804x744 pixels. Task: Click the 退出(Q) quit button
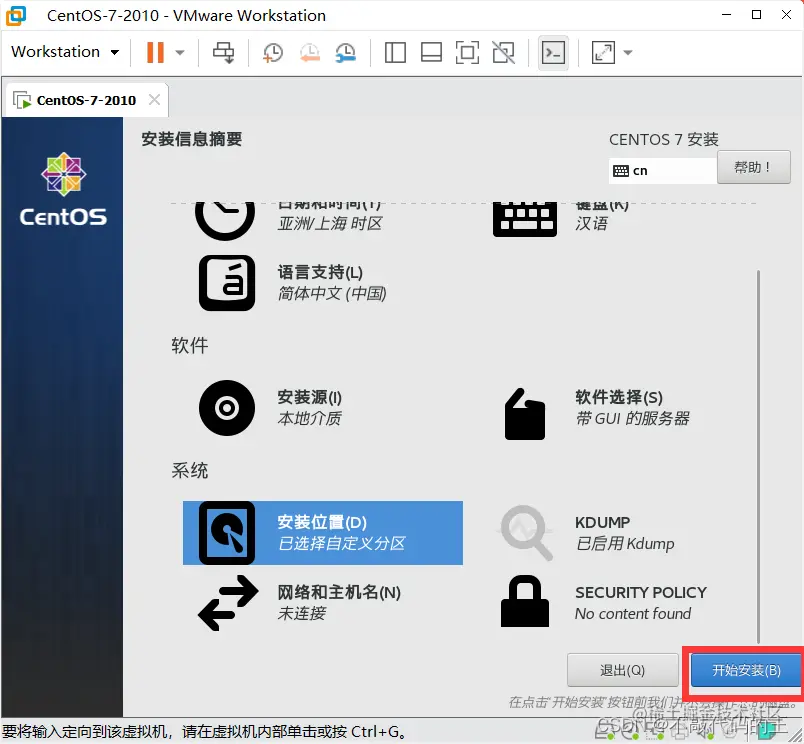pyautogui.click(x=622, y=670)
